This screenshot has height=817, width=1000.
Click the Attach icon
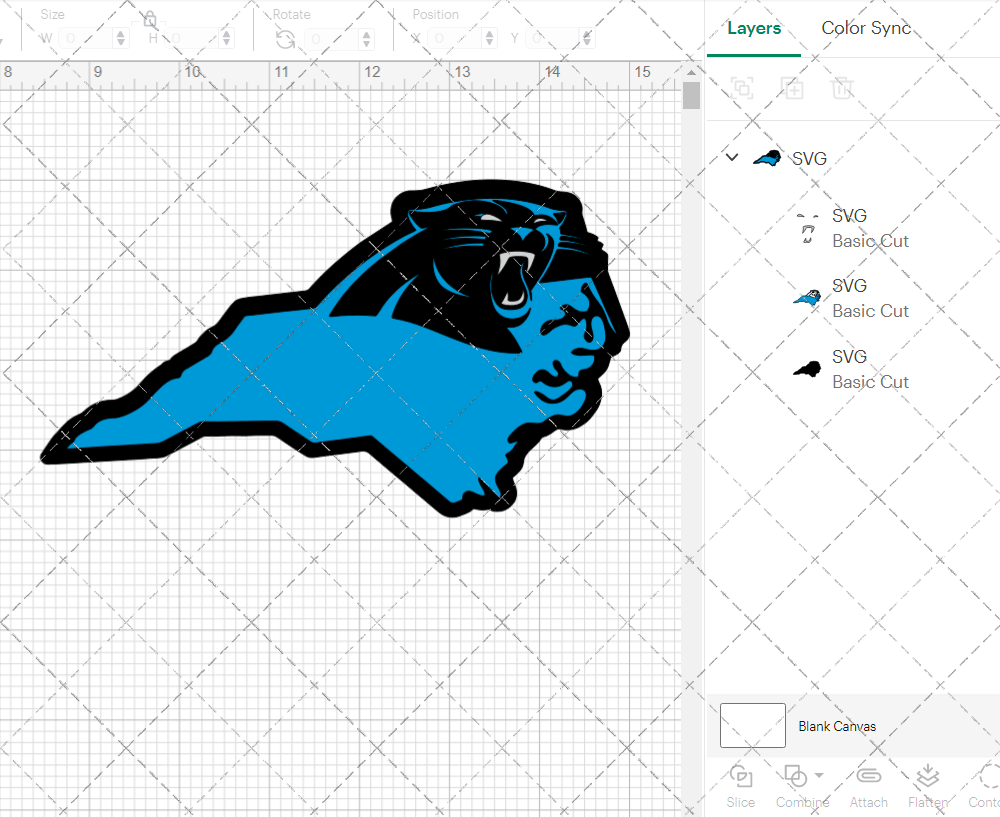868,775
